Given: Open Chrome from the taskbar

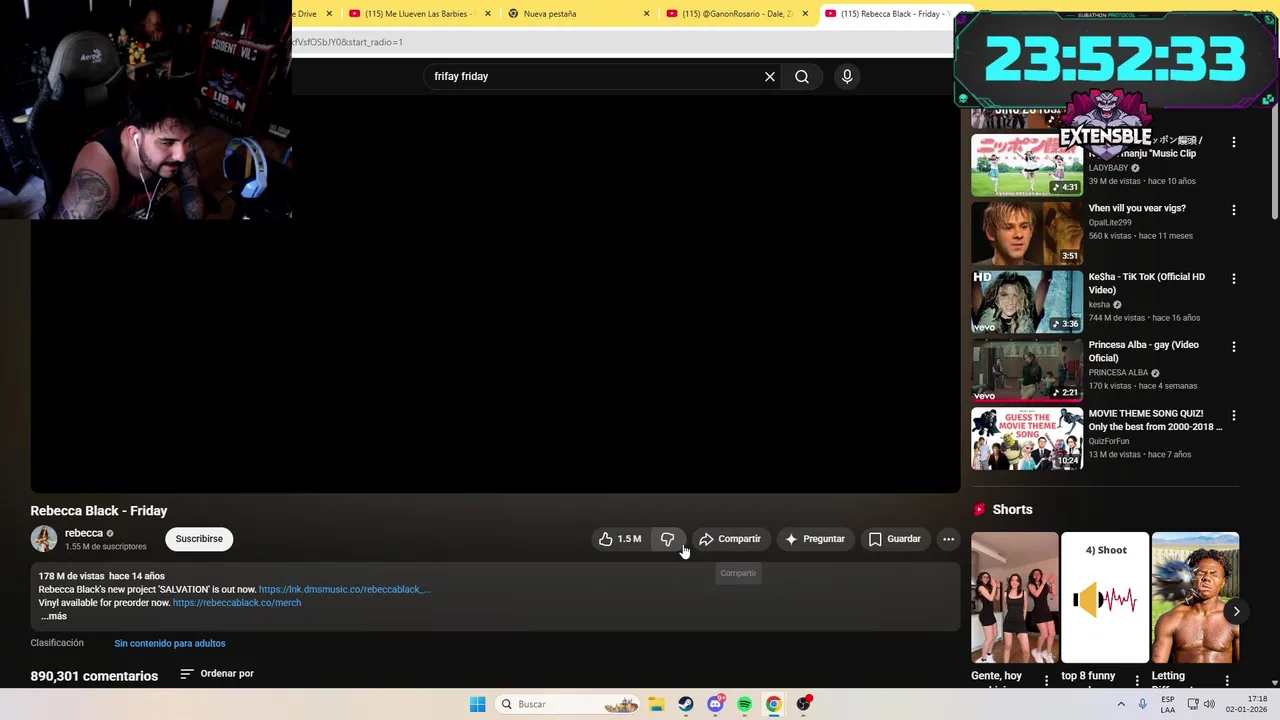Looking at the screenshot, I should [773, 704].
